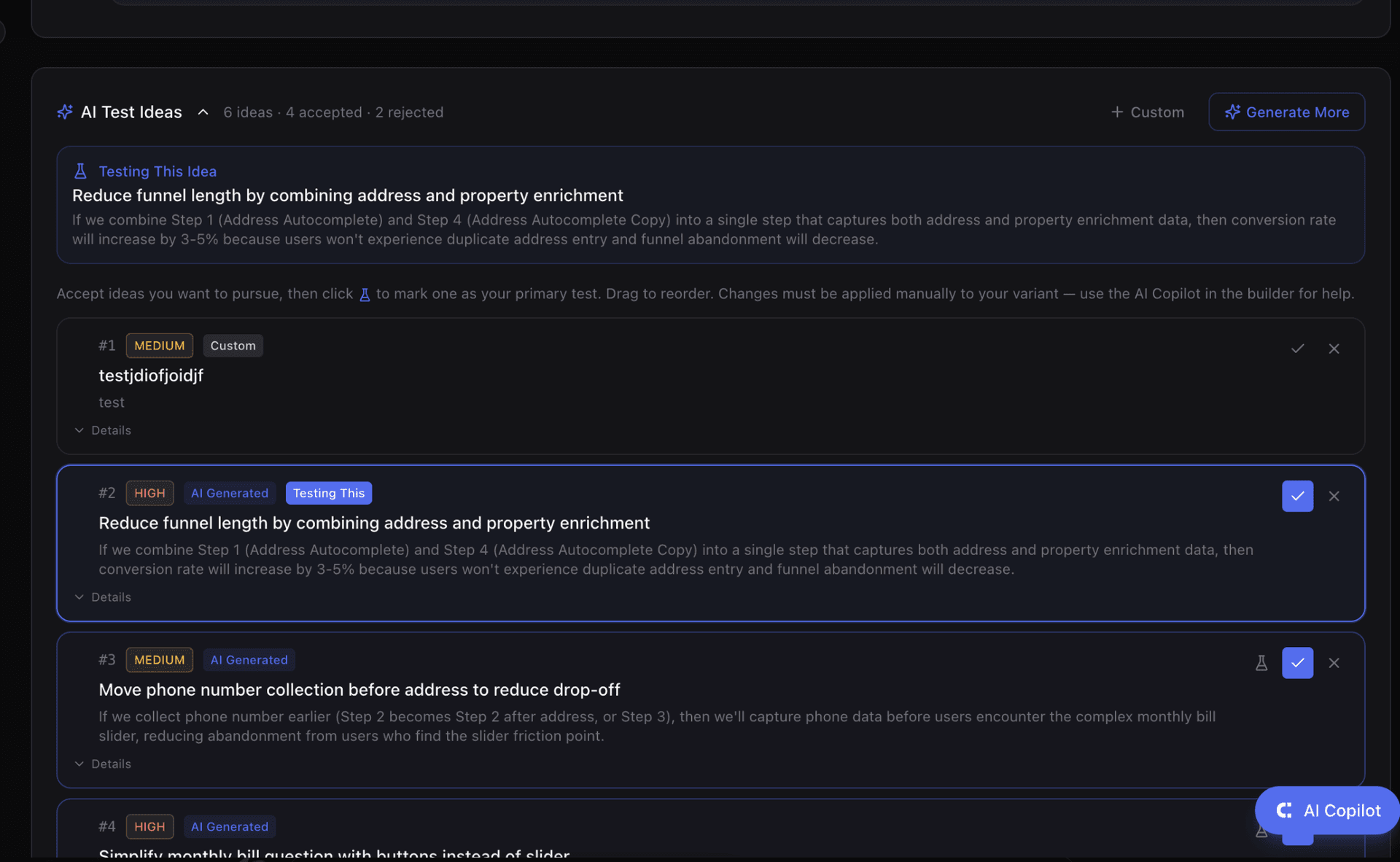This screenshot has height=862, width=1400.
Task: Click the sparkle icon beside AI Test Ideas
Action: coord(64,112)
